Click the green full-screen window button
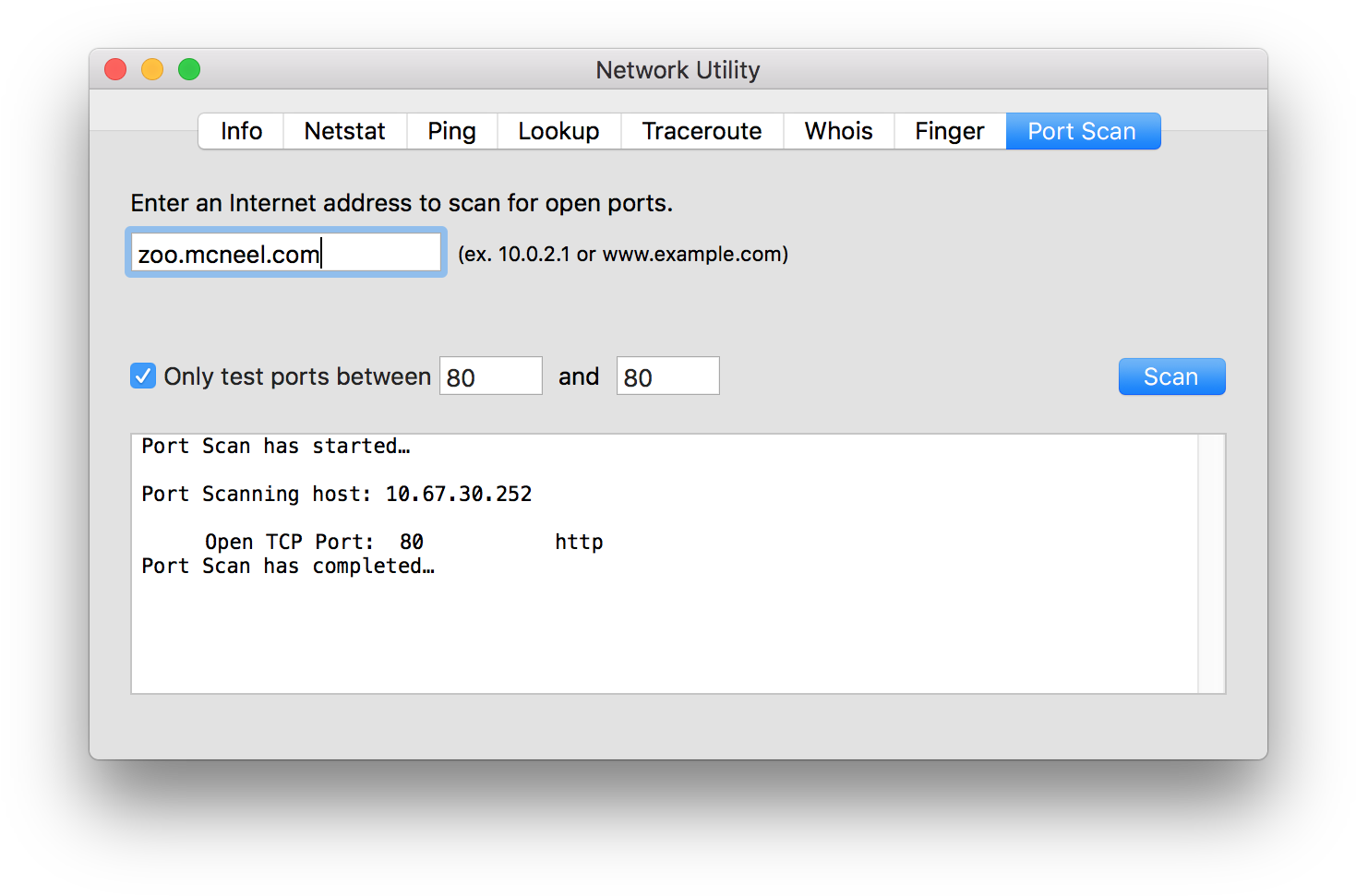Image resolution: width=1356 pixels, height=896 pixels. pos(189,69)
